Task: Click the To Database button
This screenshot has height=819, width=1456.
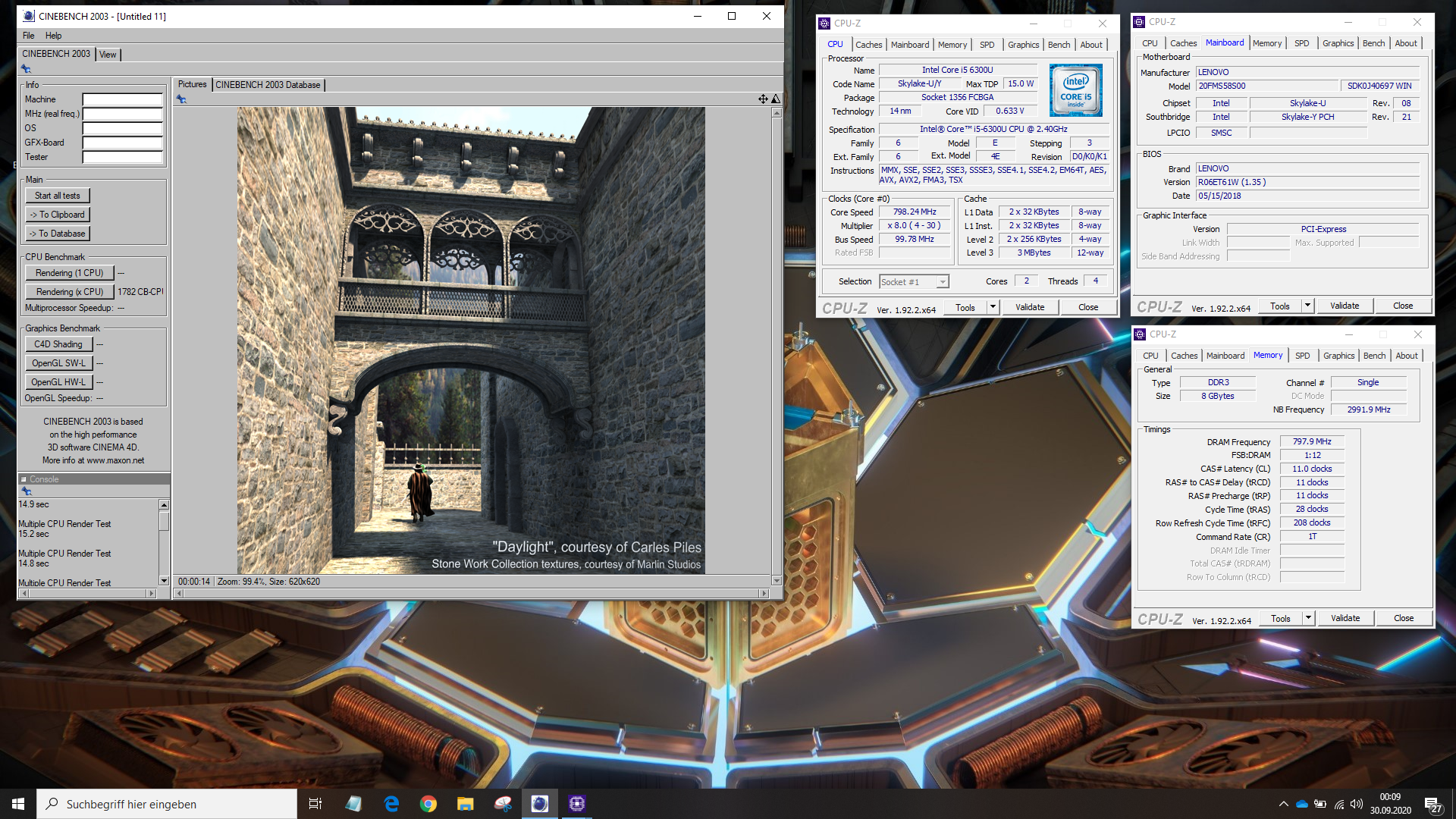Action: [x=58, y=234]
